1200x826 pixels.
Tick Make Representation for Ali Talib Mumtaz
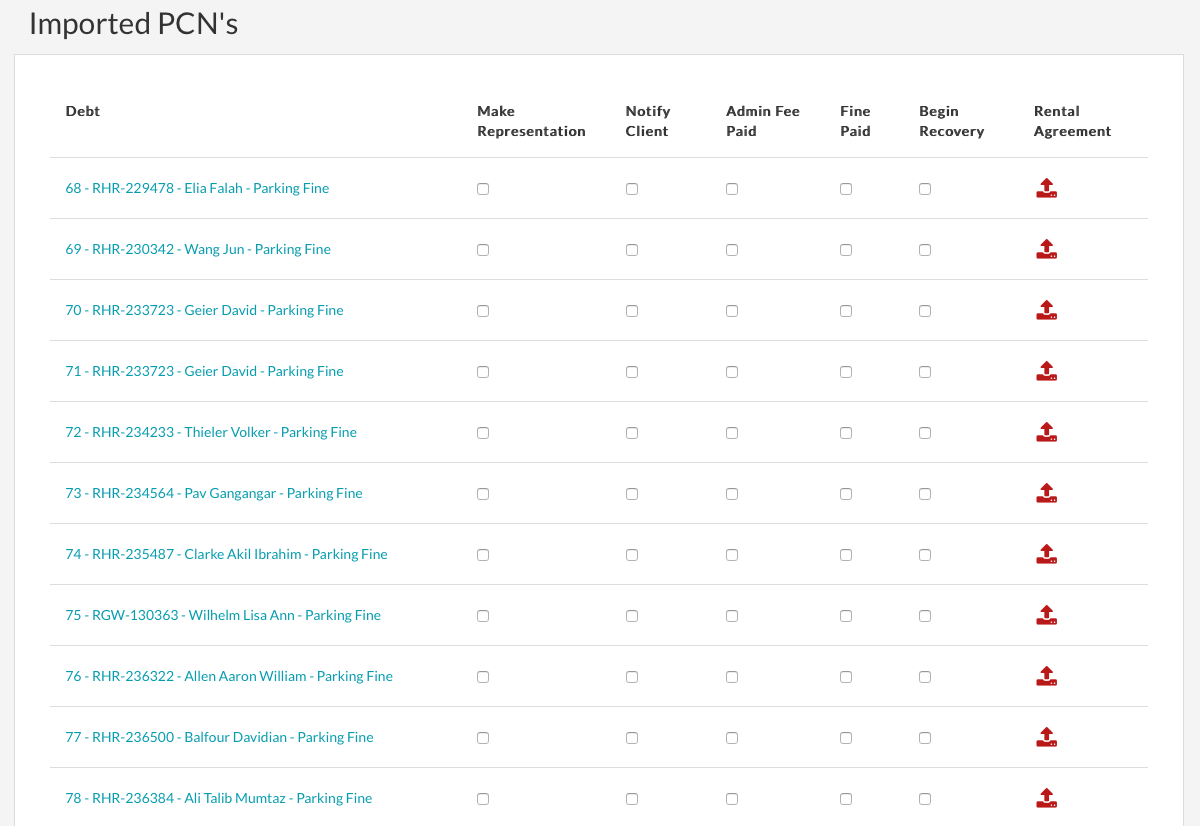pyautogui.click(x=483, y=799)
